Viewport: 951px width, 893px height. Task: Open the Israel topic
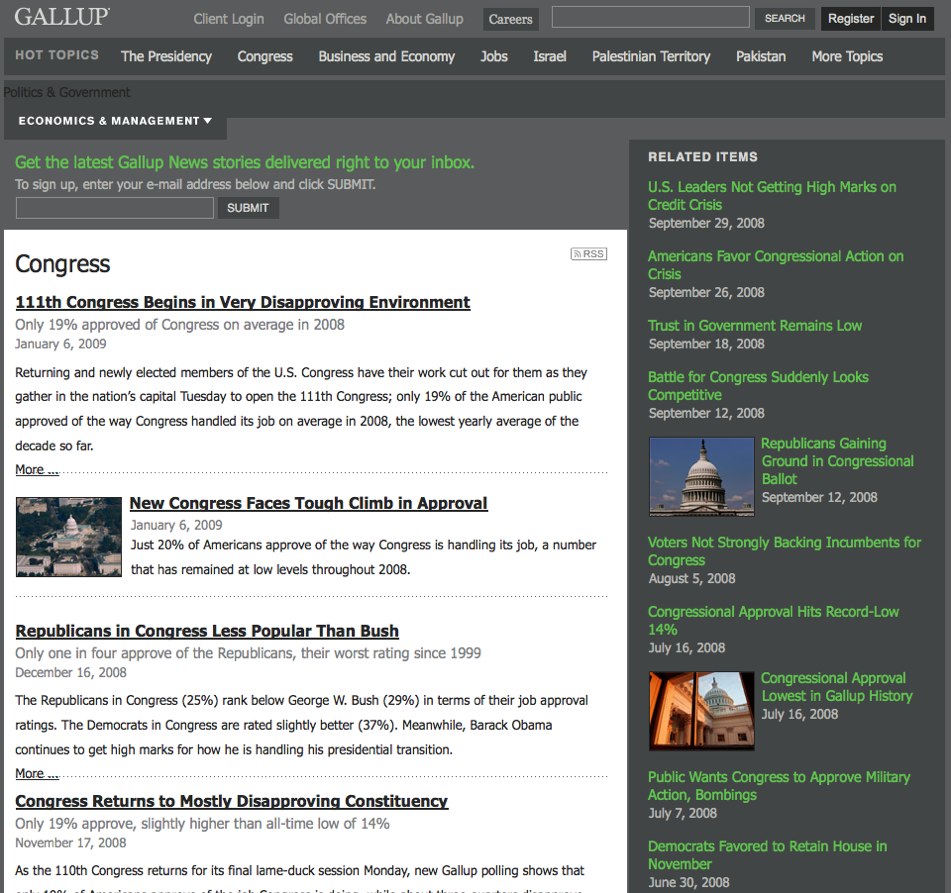coord(549,56)
